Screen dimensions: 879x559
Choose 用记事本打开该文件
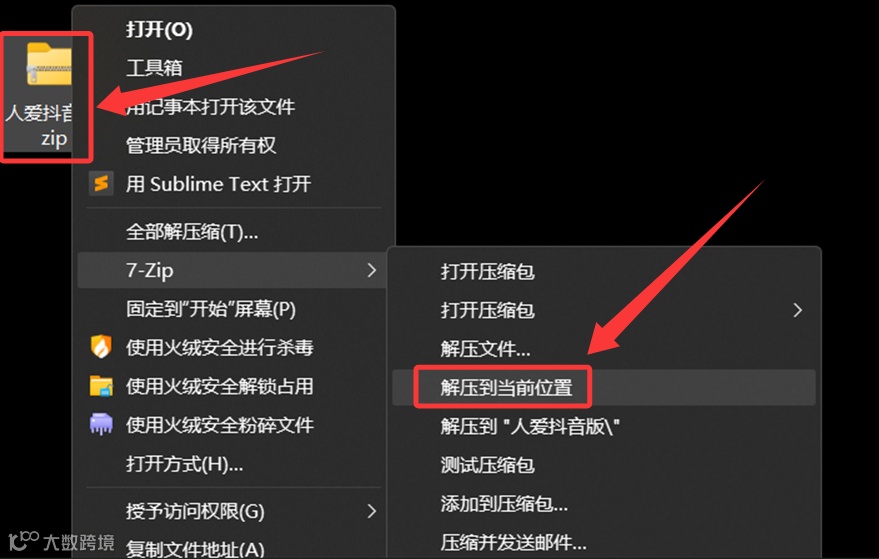pos(210,107)
